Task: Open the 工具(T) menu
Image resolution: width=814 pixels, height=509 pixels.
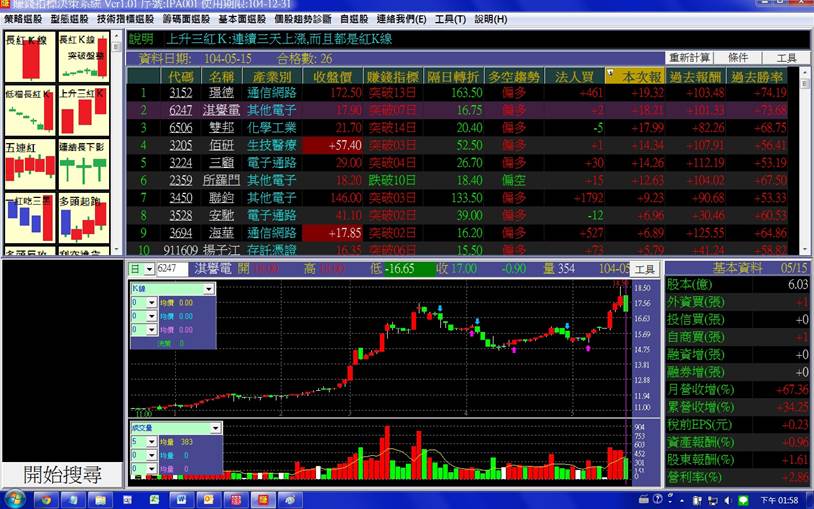Action: point(450,19)
